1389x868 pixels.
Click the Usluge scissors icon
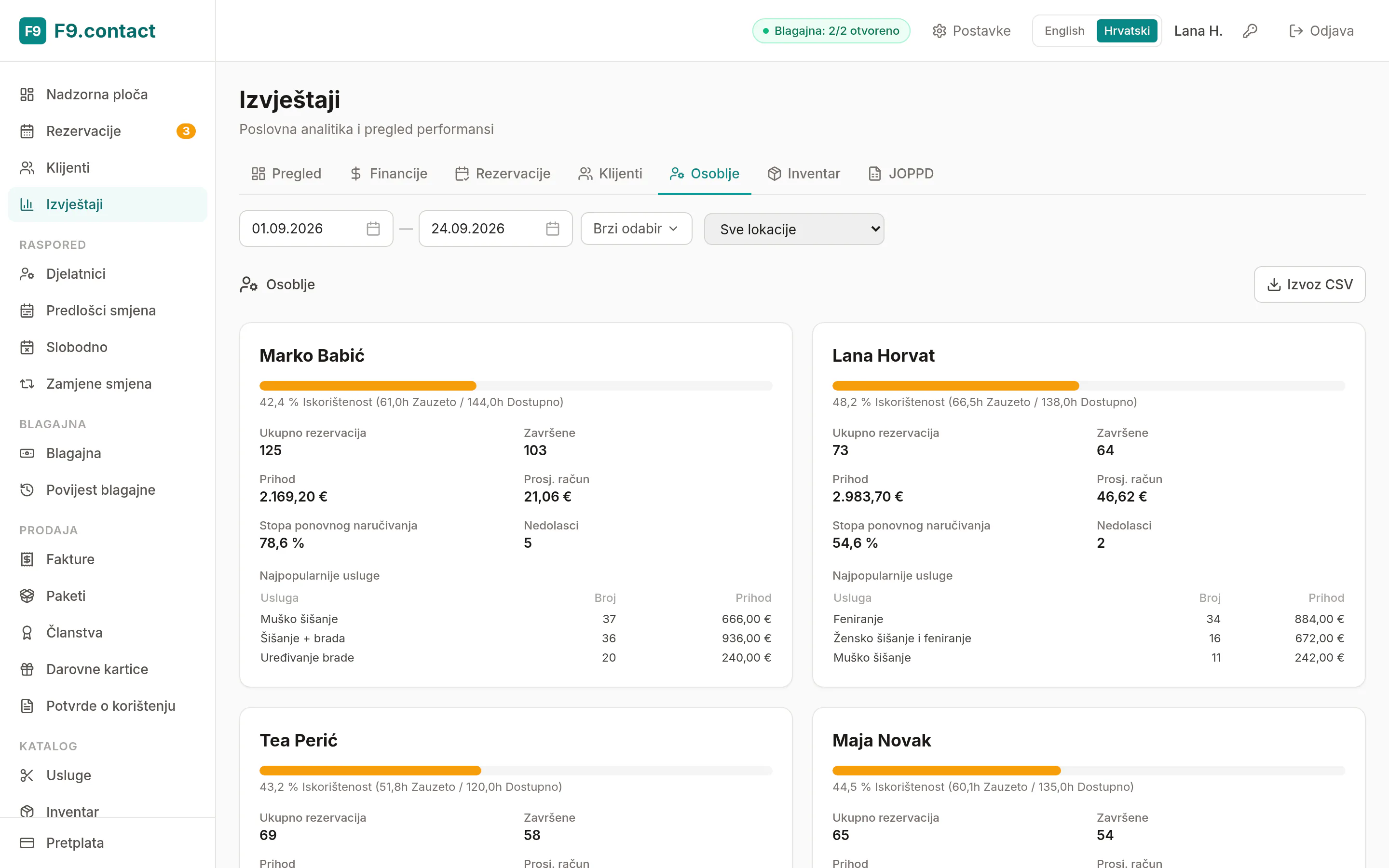coord(27,775)
